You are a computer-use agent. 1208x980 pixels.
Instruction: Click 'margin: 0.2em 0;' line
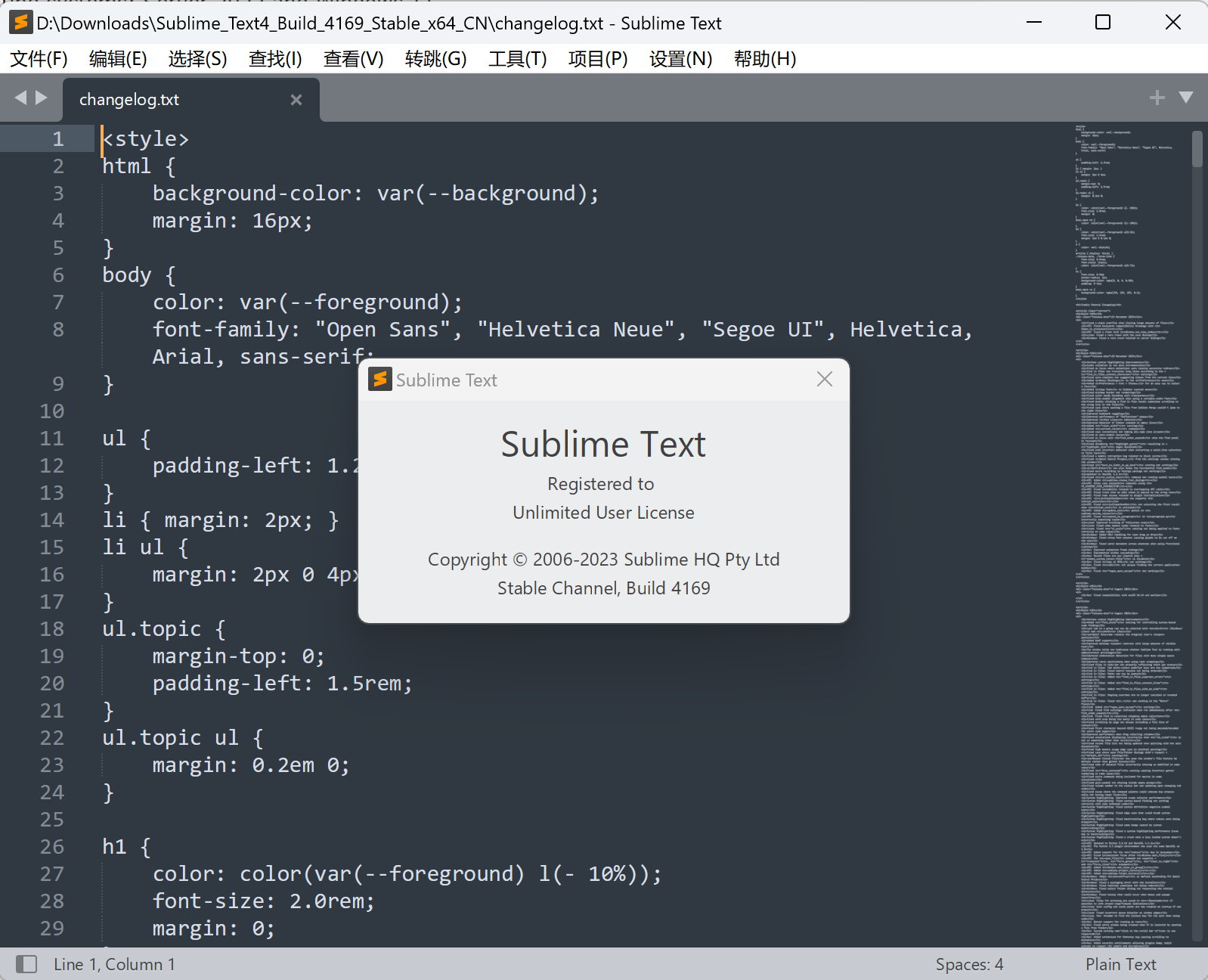tap(251, 765)
